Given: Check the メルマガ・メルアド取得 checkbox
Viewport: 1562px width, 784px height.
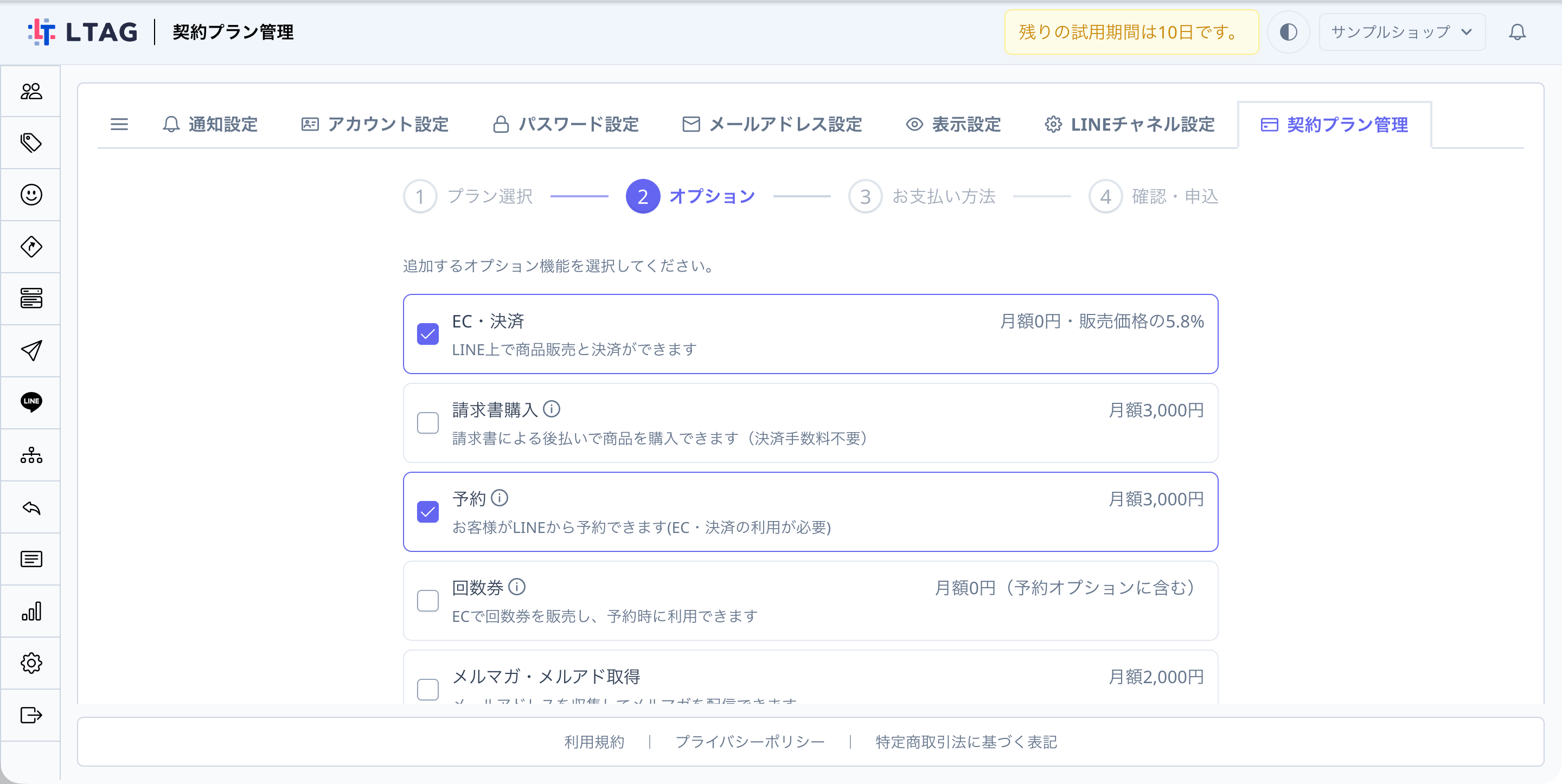Looking at the screenshot, I should (427, 690).
